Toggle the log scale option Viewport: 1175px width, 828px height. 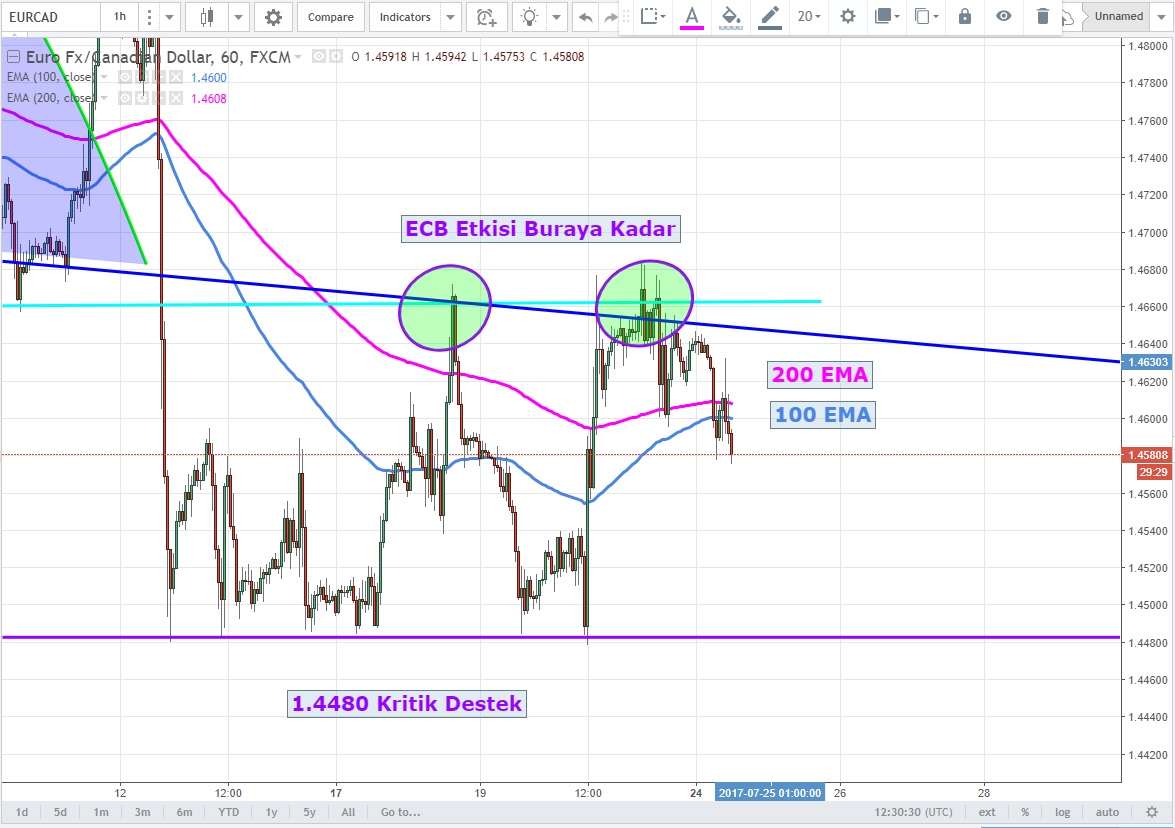point(1062,812)
